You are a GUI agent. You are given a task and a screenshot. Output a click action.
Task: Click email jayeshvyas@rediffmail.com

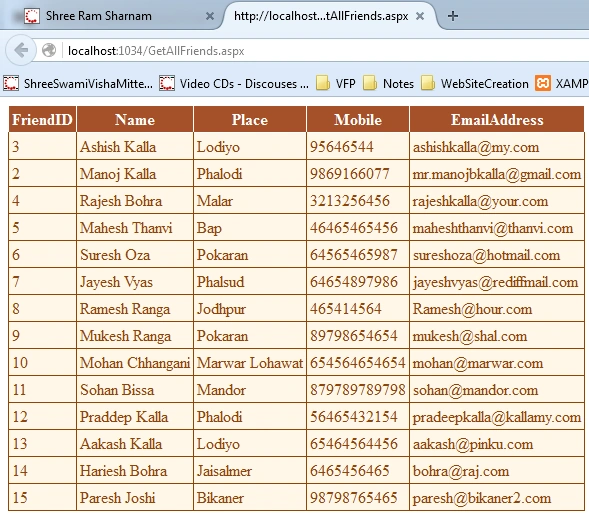tap(495, 282)
